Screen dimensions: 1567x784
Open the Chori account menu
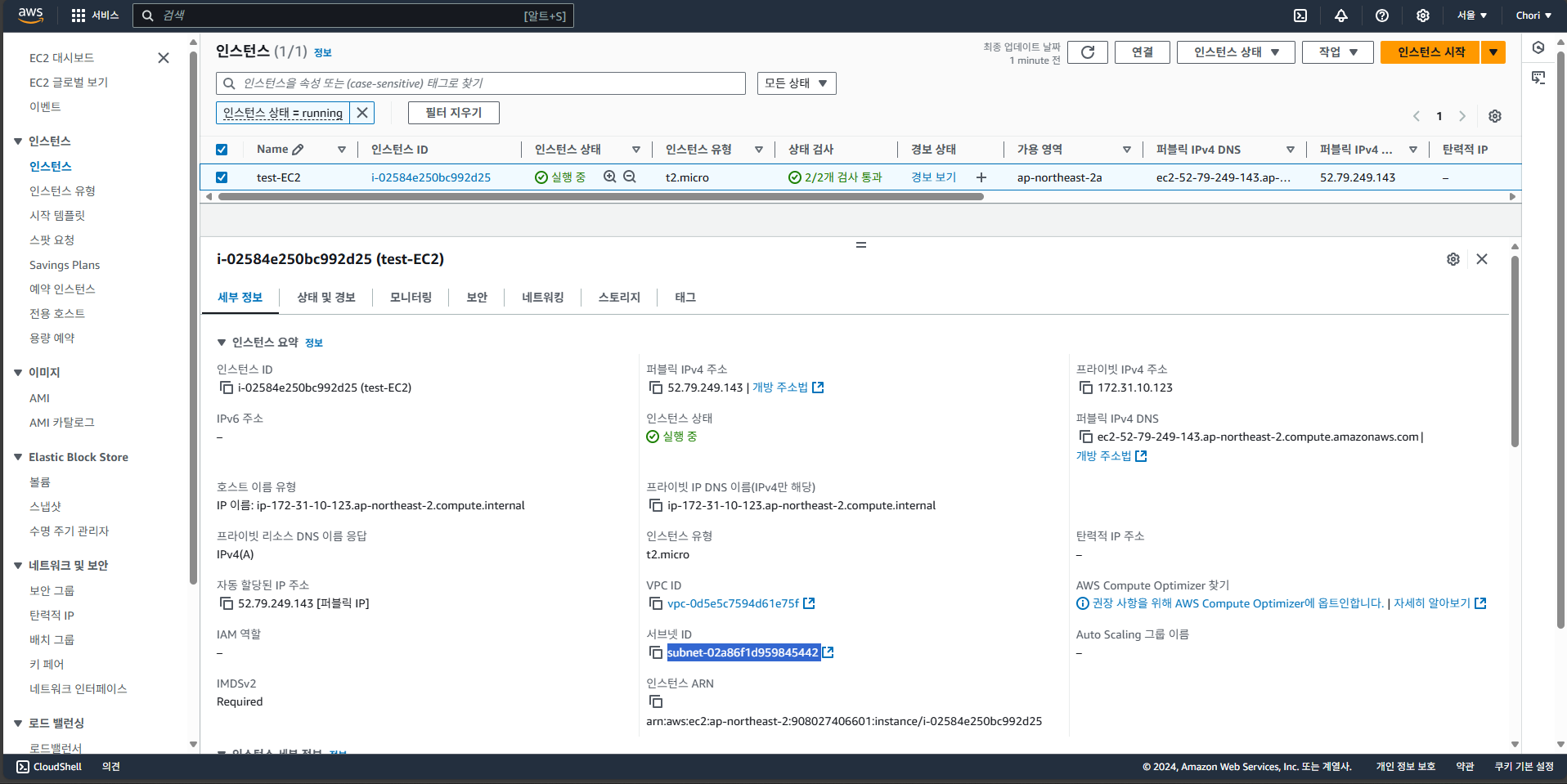tap(1533, 16)
